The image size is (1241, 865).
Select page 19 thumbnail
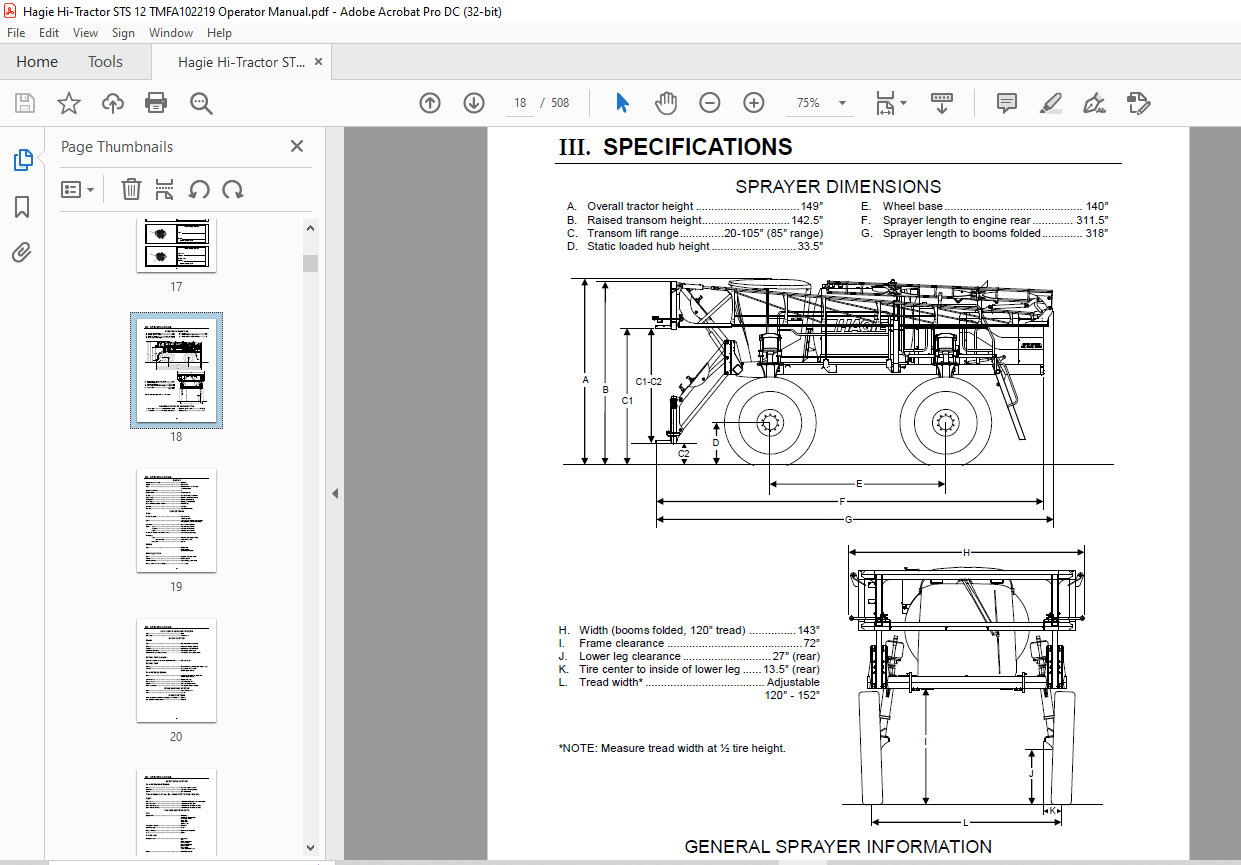[x=176, y=521]
